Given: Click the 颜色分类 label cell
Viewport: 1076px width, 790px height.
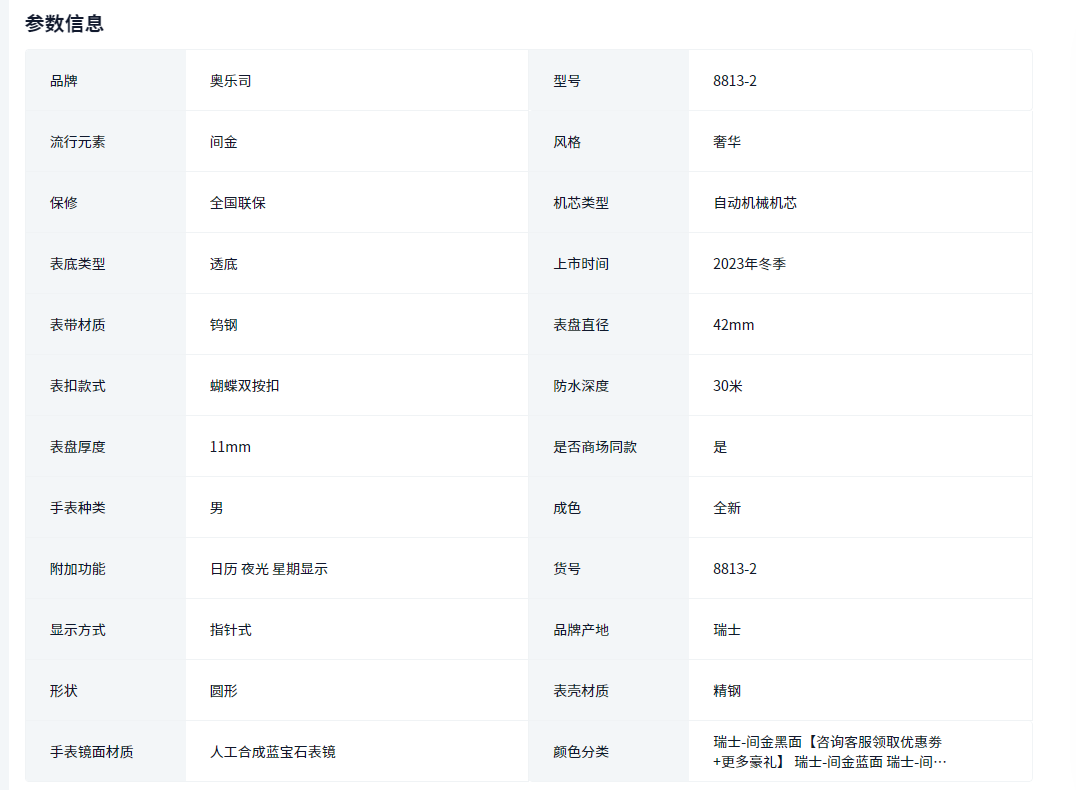Looking at the screenshot, I should 581,752.
